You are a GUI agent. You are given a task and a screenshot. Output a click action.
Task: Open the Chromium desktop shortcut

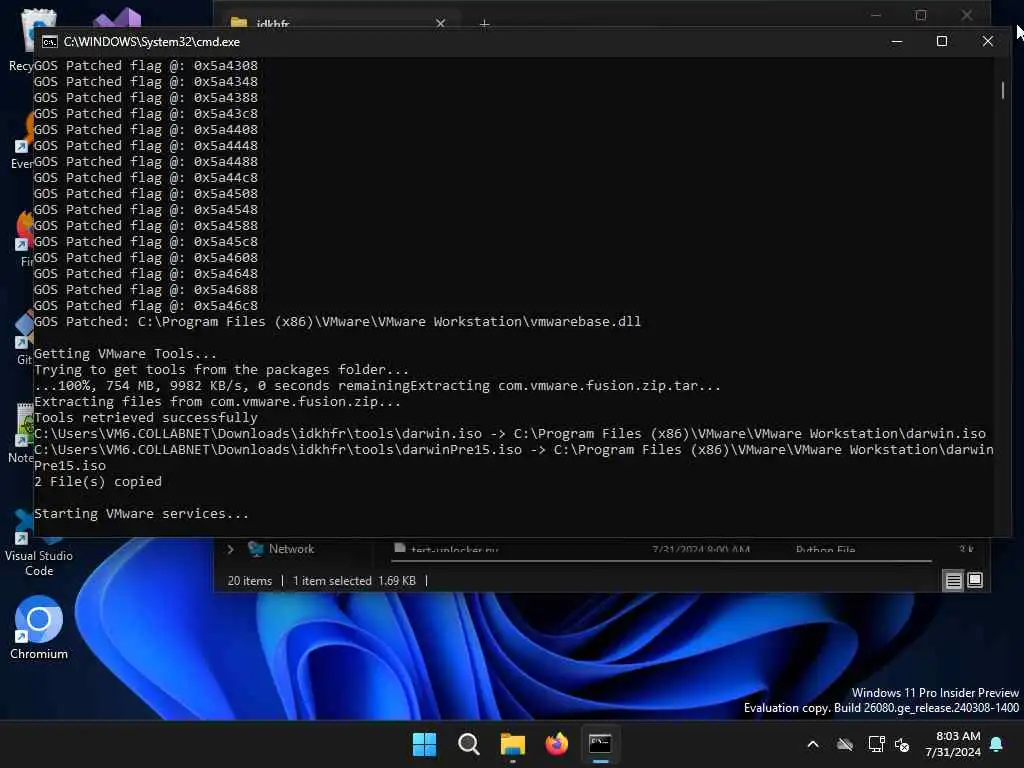tap(39, 627)
